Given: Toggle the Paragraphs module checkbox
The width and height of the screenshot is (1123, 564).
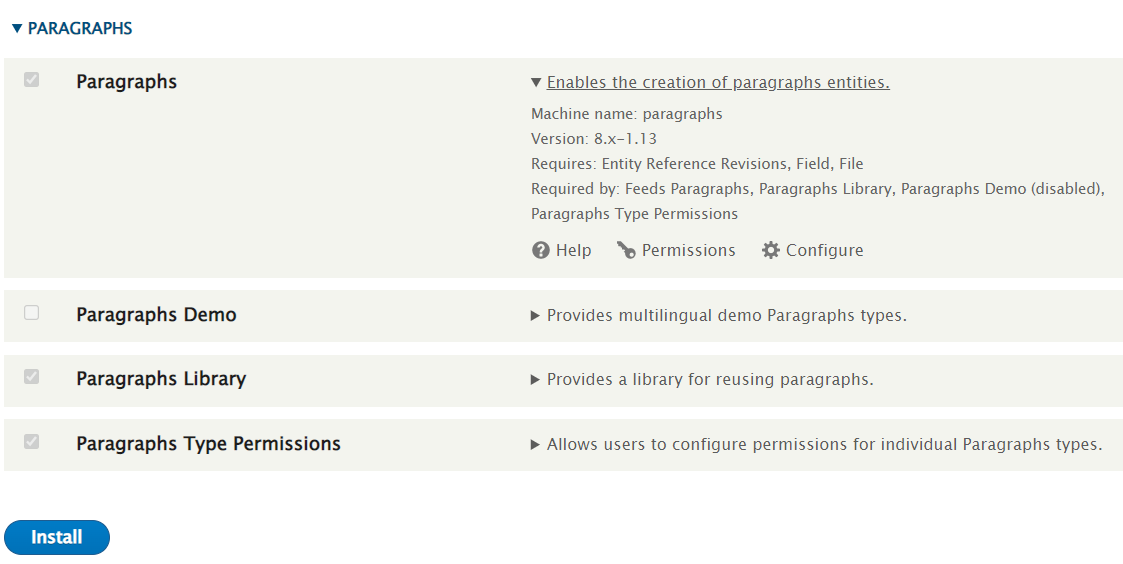Looking at the screenshot, I should point(32,80).
